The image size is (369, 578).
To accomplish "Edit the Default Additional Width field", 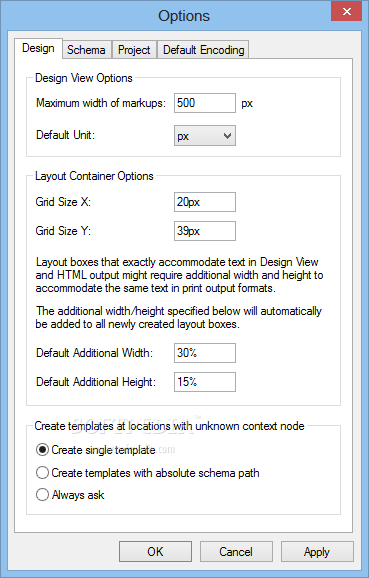I will tap(205, 353).
